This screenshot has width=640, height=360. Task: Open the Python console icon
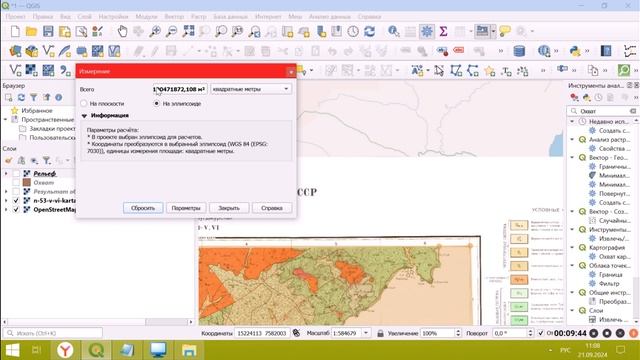click(x=575, y=51)
